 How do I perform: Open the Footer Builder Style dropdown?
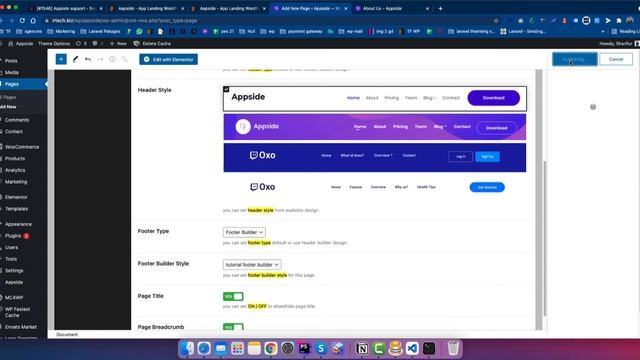click(x=252, y=264)
